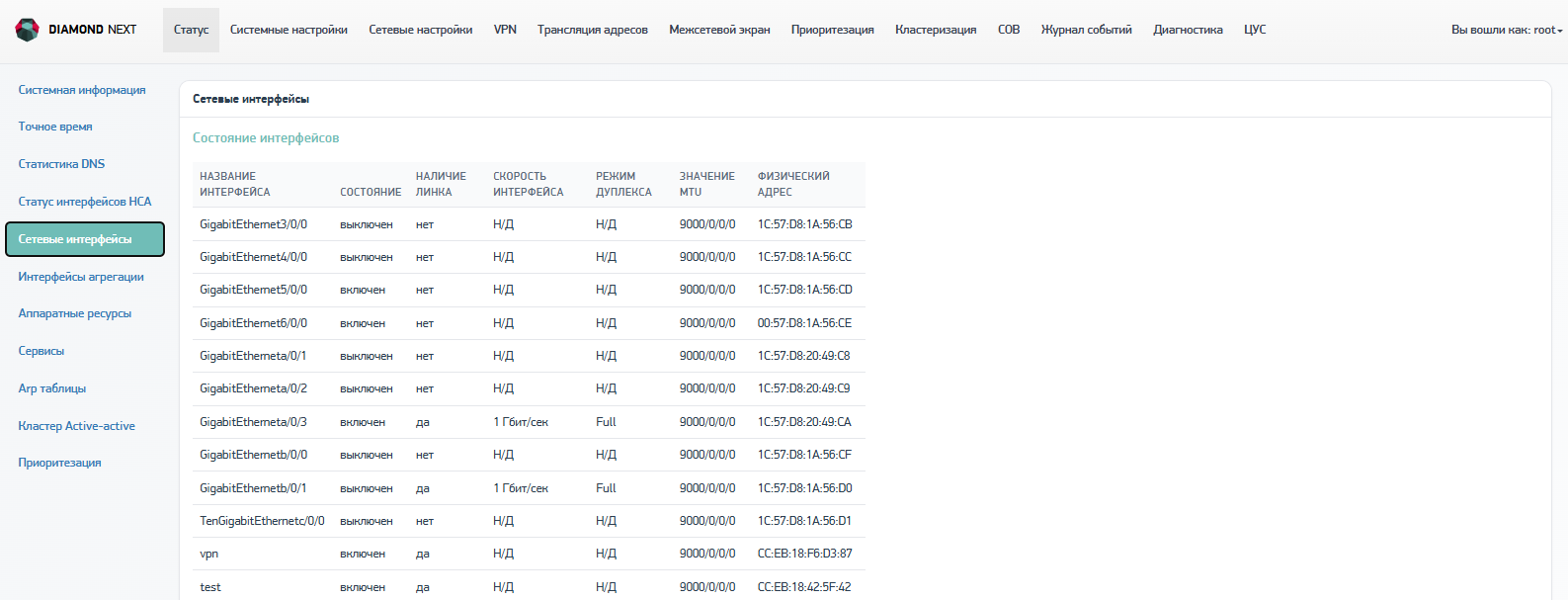The width and height of the screenshot is (1568, 600).
Task: Click the Сетевые интерфейсы panel title
Action: point(251,99)
